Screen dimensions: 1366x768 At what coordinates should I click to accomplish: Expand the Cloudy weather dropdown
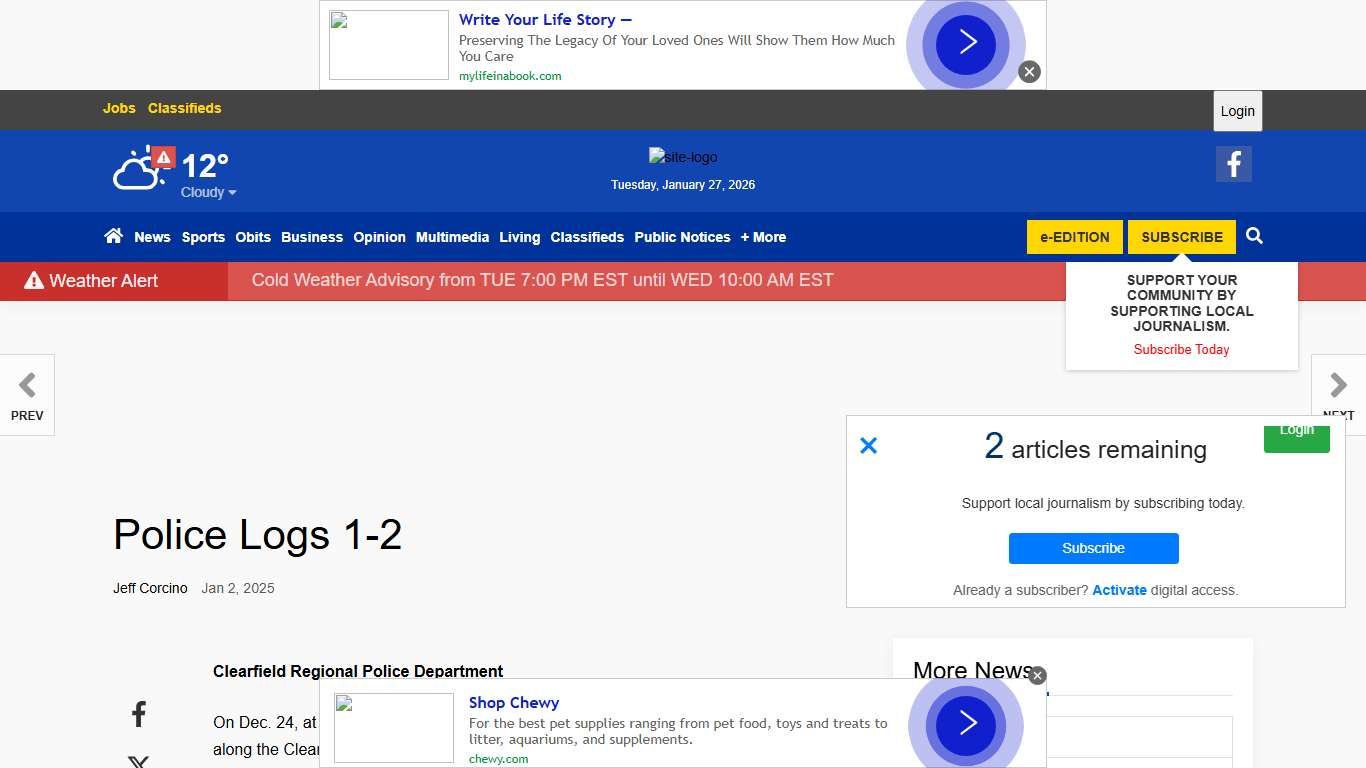tap(208, 192)
